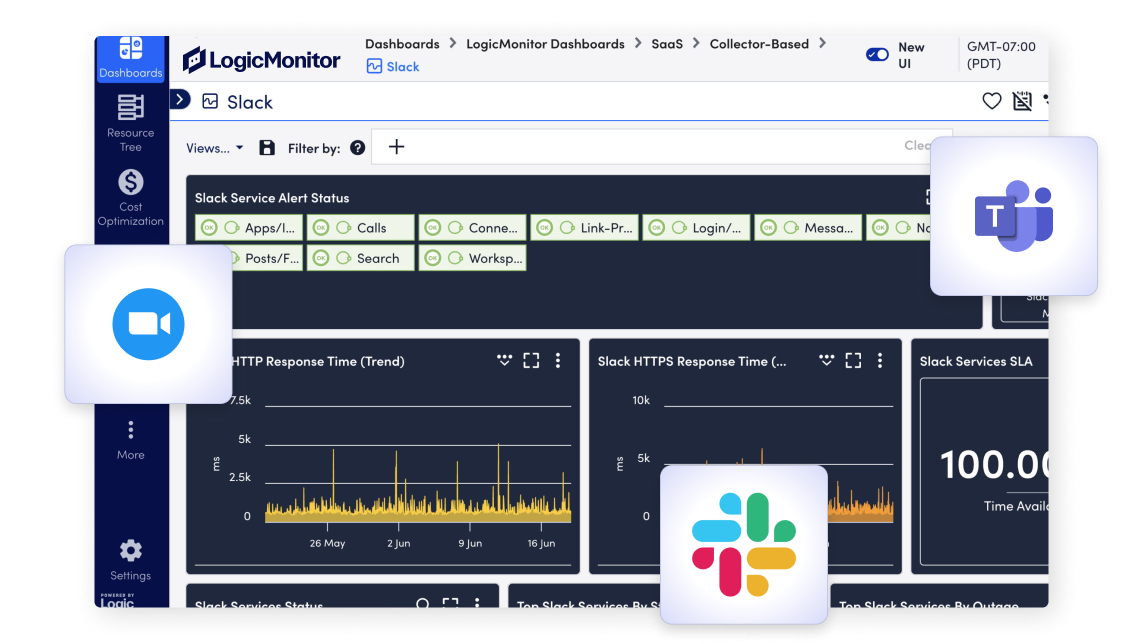The height and width of the screenshot is (644, 1143).
Task: Click the Slack breadcrumb link
Action: 394,66
